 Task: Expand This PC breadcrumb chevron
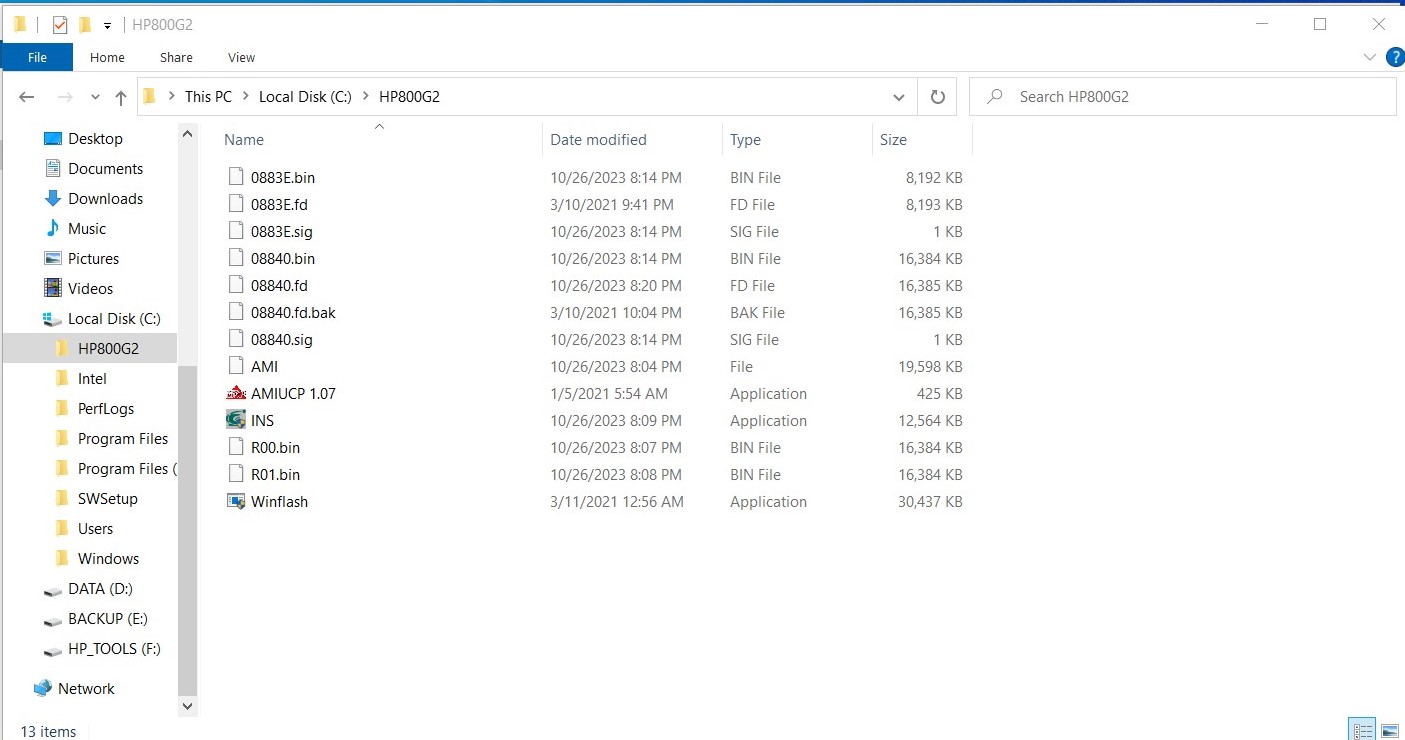coord(245,97)
